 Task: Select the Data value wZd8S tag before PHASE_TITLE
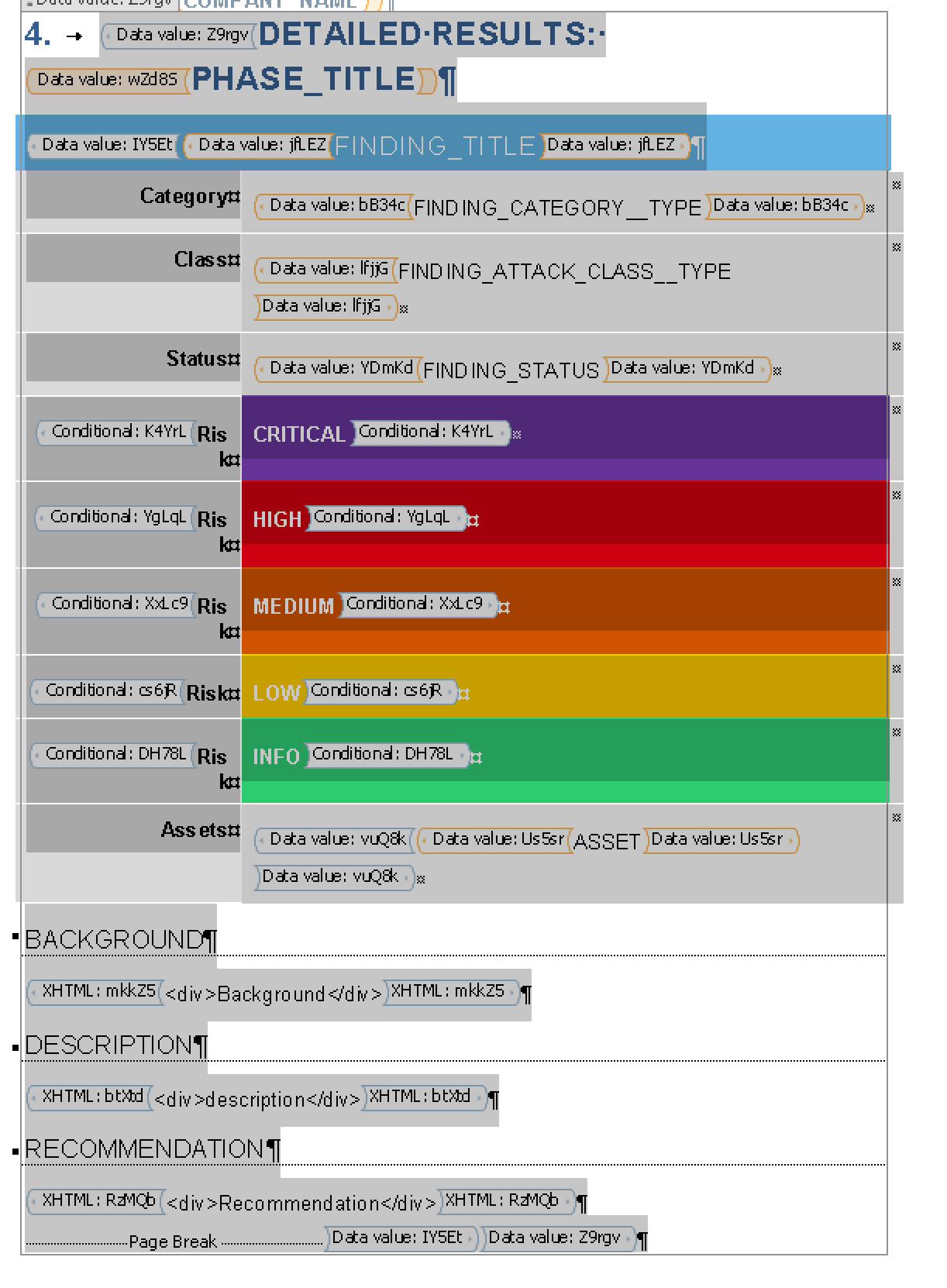pos(107,80)
